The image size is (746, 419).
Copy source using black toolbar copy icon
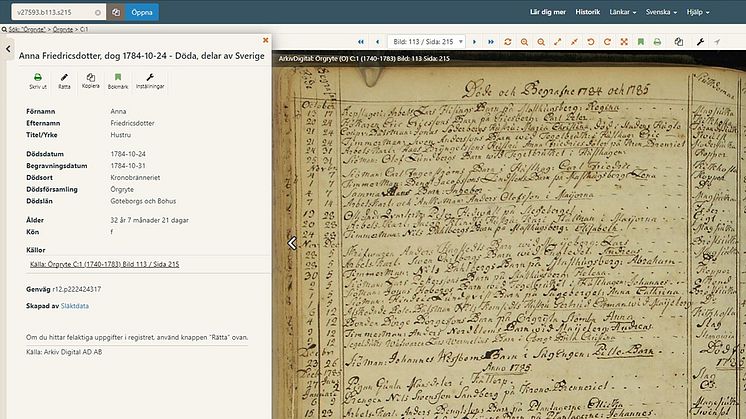(679, 42)
